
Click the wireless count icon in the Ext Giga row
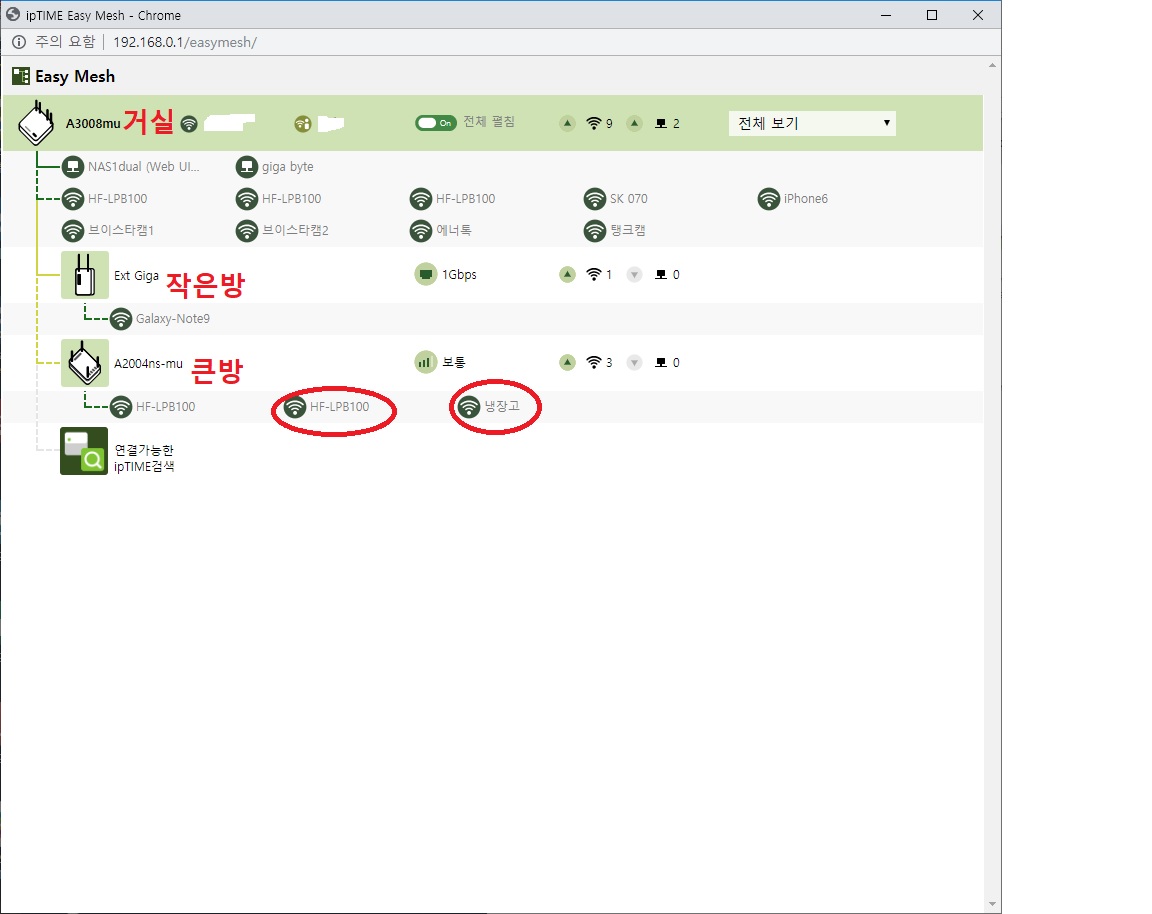tap(594, 275)
